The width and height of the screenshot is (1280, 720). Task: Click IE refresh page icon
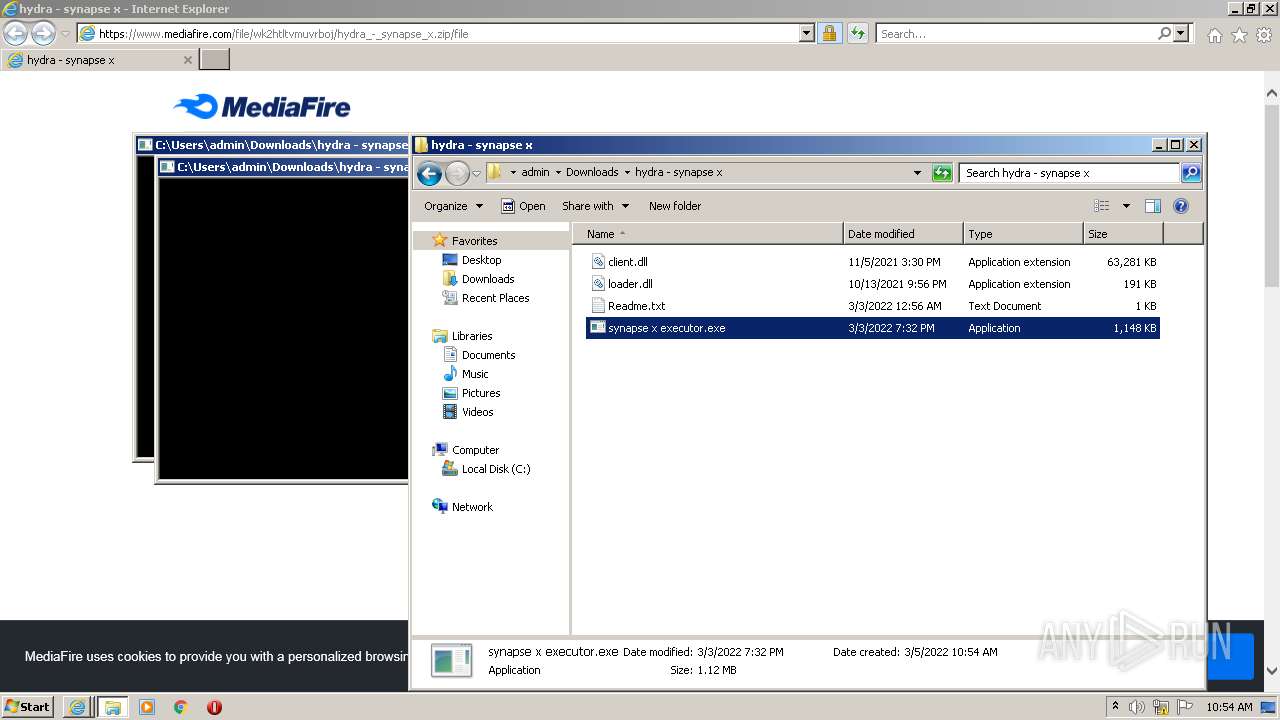tap(857, 33)
